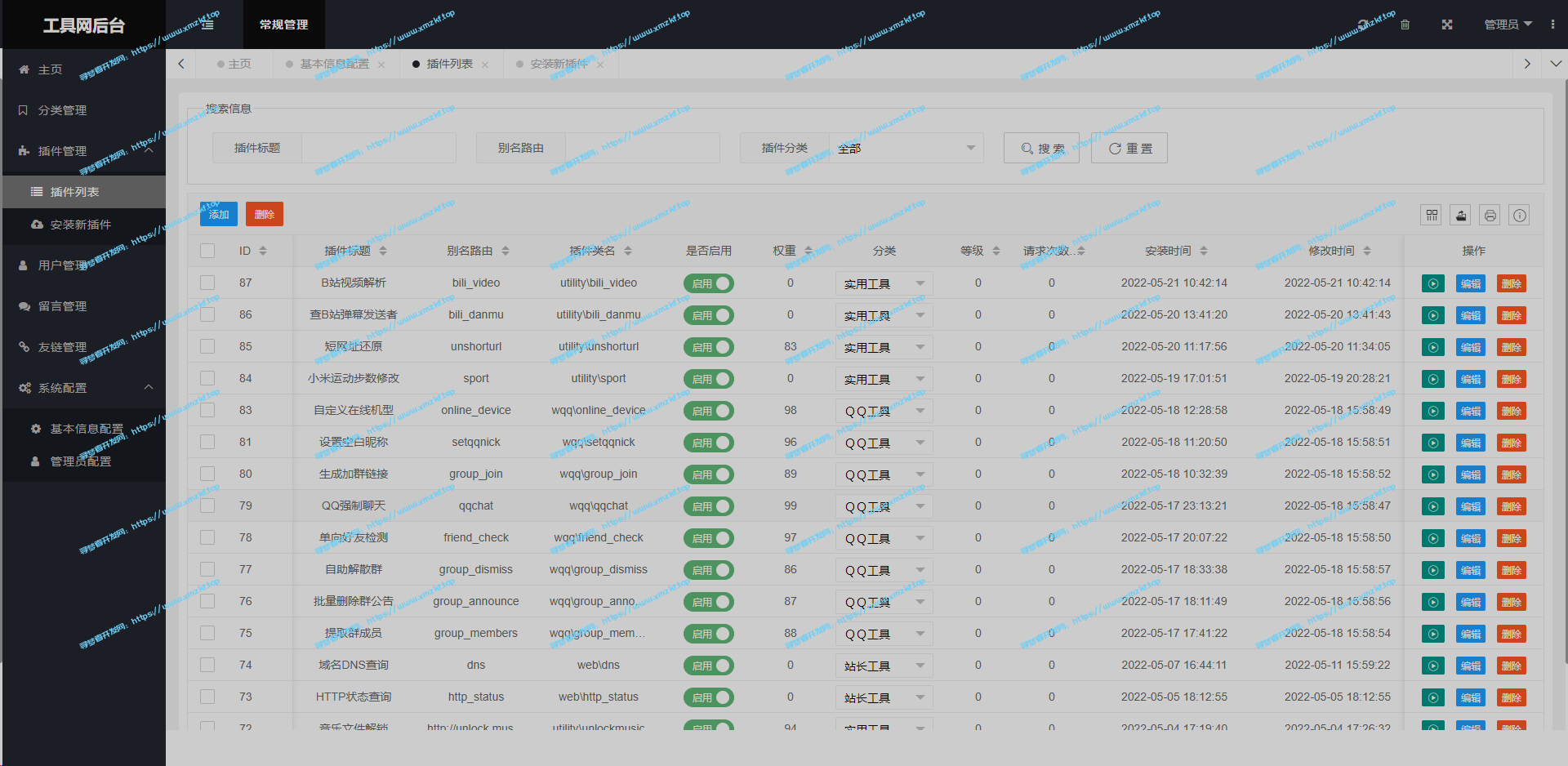
Task: Click the red 删除 batch button
Action: pyautogui.click(x=265, y=214)
